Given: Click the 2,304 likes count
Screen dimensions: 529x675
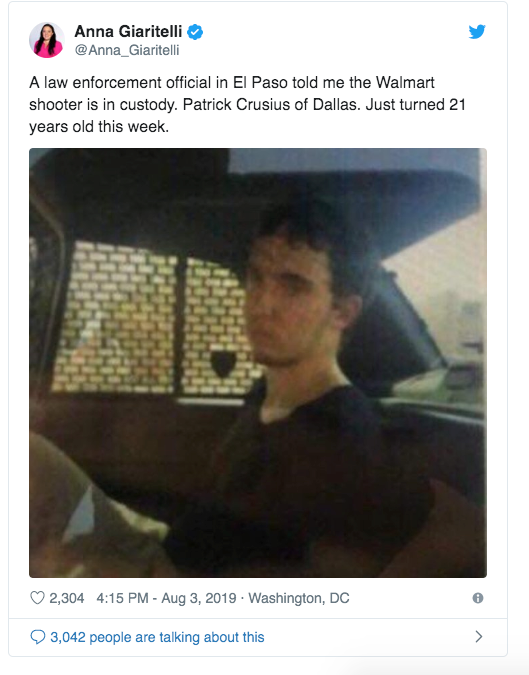Looking at the screenshot, I should click(67, 598).
